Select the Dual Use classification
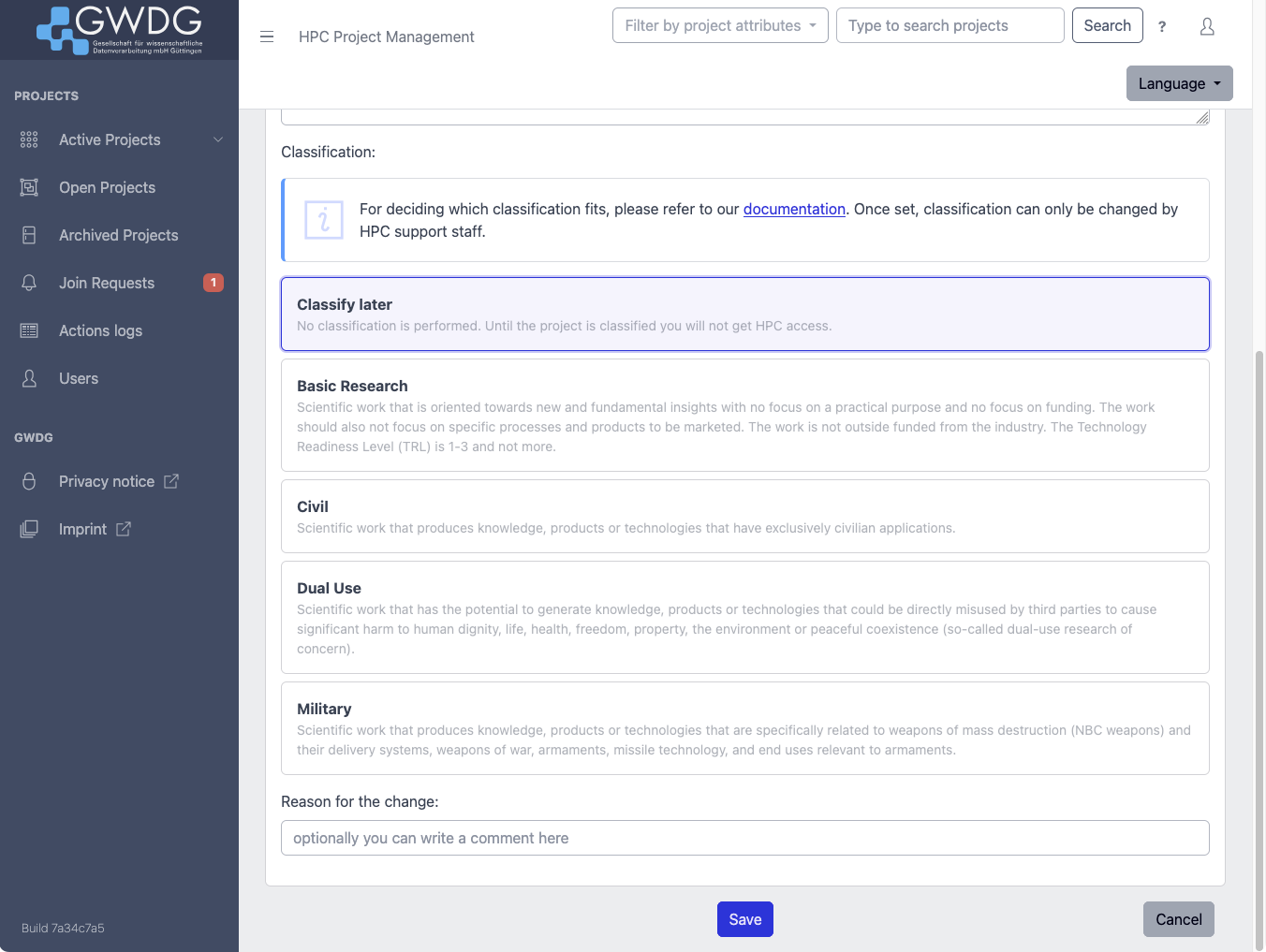 point(744,618)
